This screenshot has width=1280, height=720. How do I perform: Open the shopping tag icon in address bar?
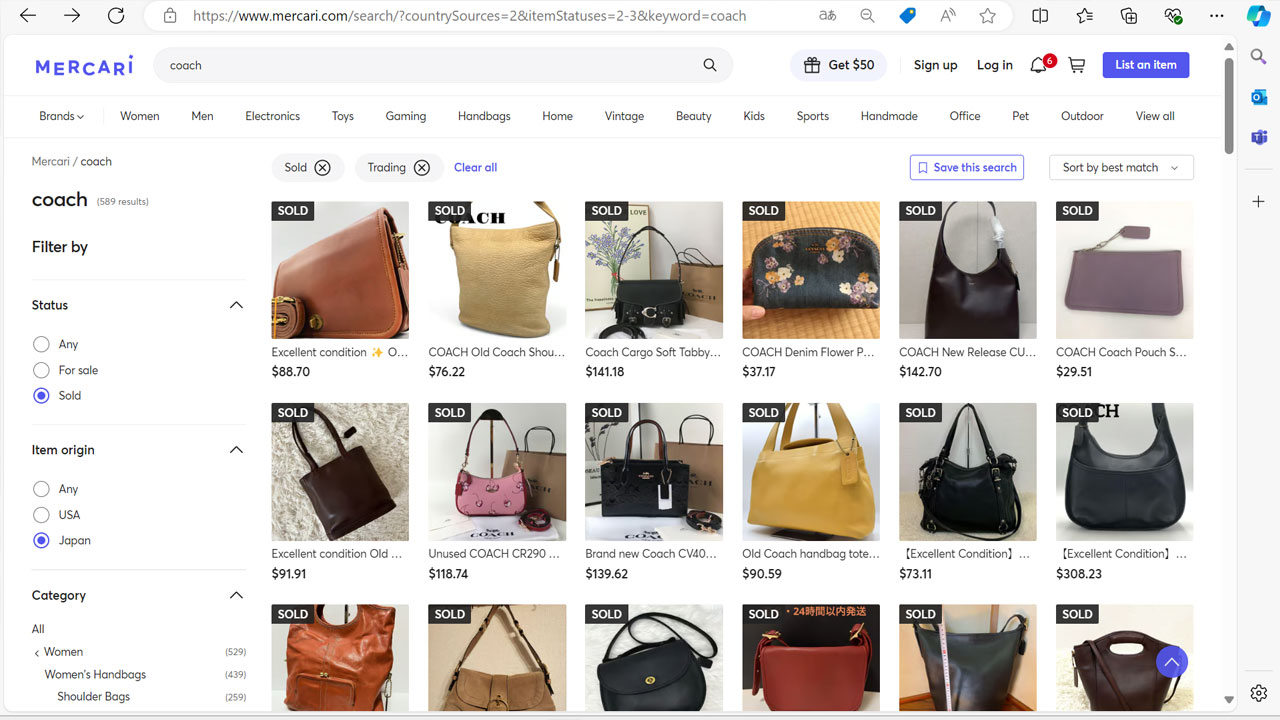point(907,16)
